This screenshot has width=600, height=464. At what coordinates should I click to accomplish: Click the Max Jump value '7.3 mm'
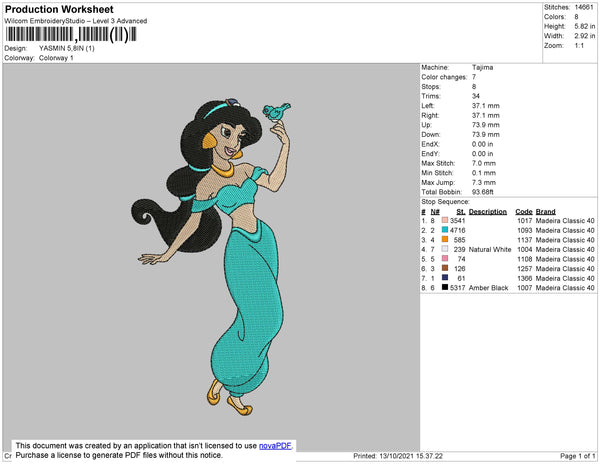coord(484,182)
